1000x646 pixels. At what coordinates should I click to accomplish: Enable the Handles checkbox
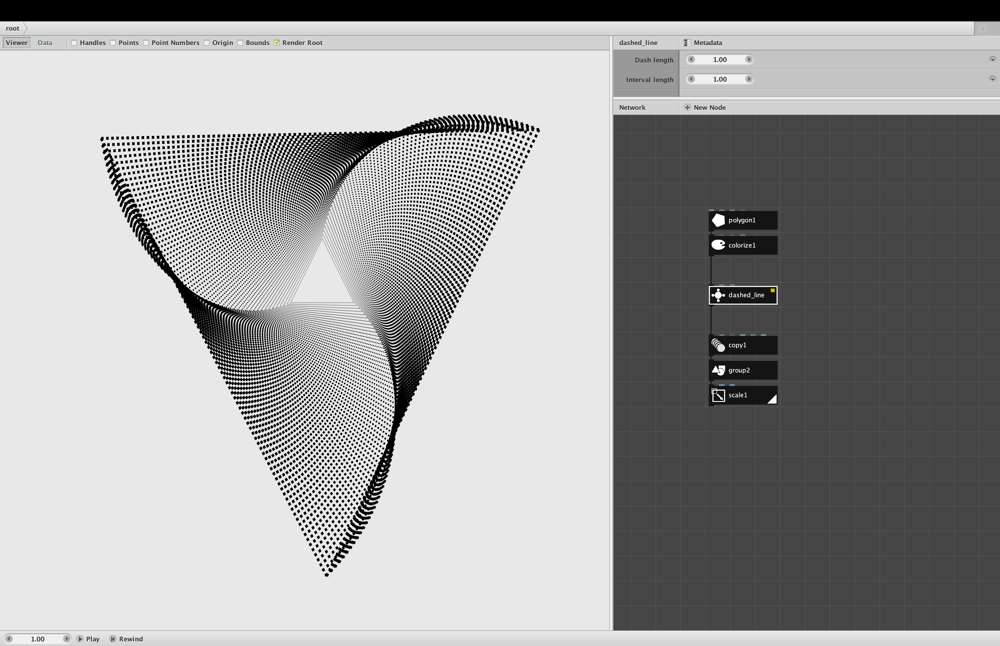[x=74, y=43]
